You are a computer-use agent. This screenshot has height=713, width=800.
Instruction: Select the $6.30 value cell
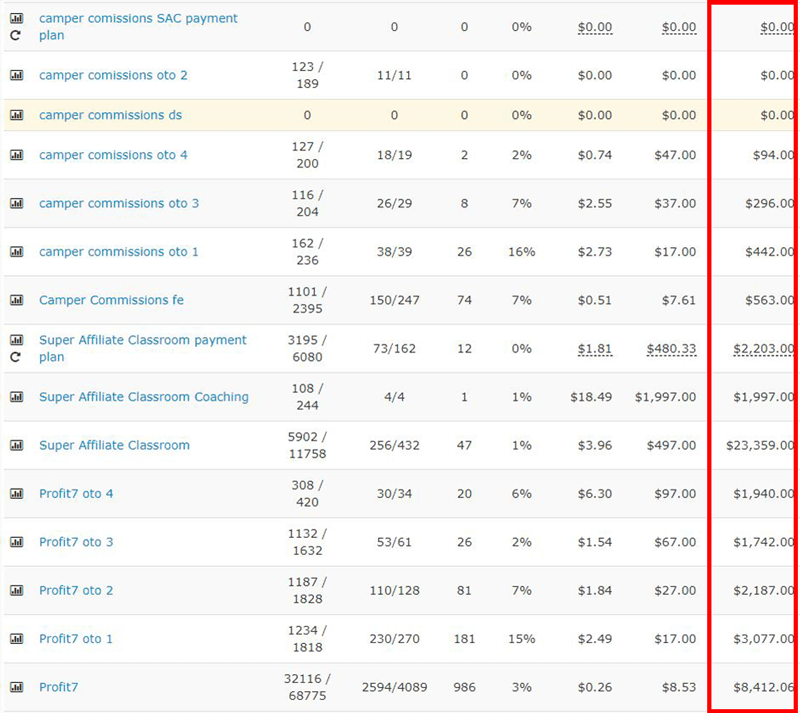pyautogui.click(x=595, y=494)
